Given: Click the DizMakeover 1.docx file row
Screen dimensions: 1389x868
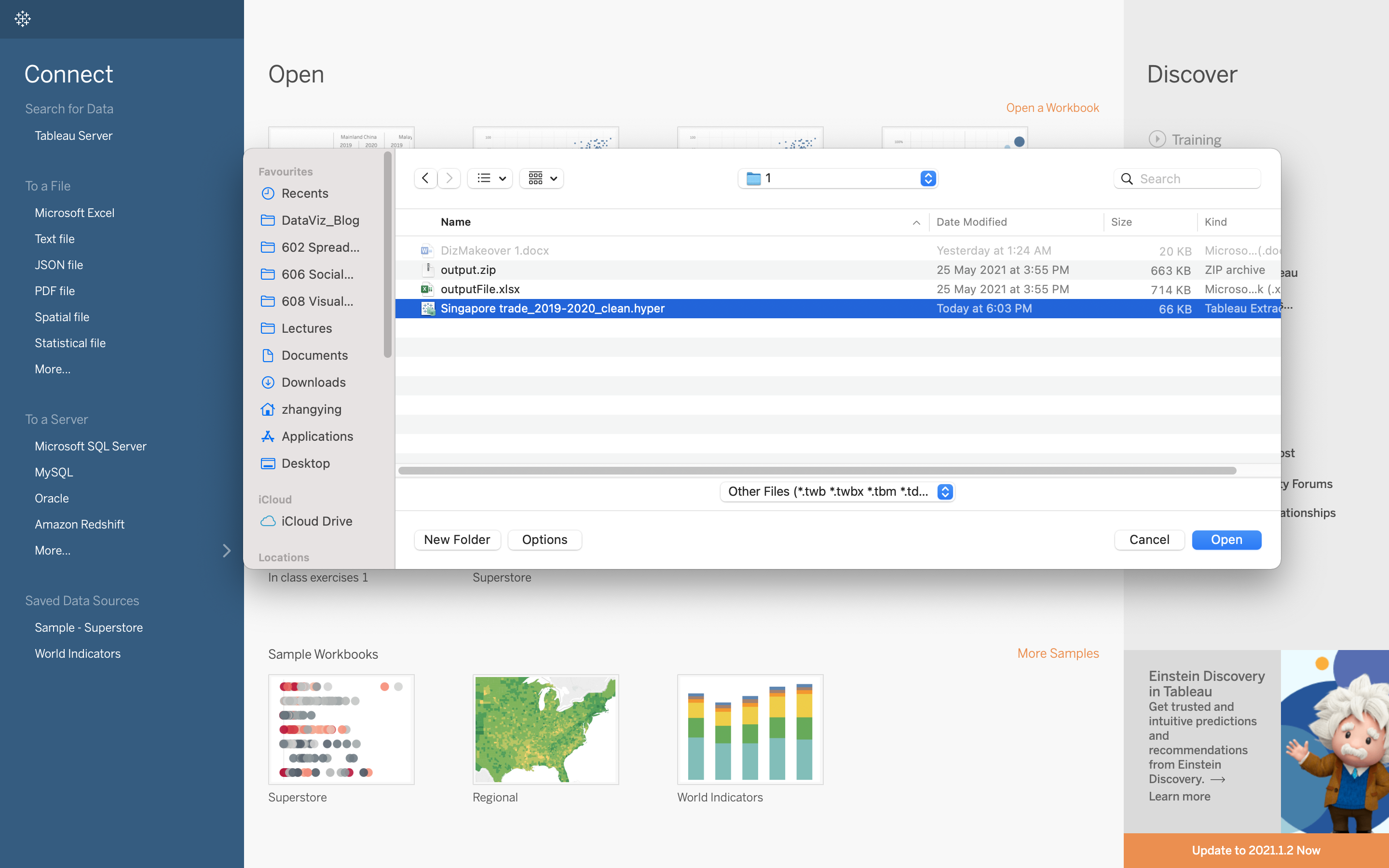Looking at the screenshot, I should (x=837, y=251).
